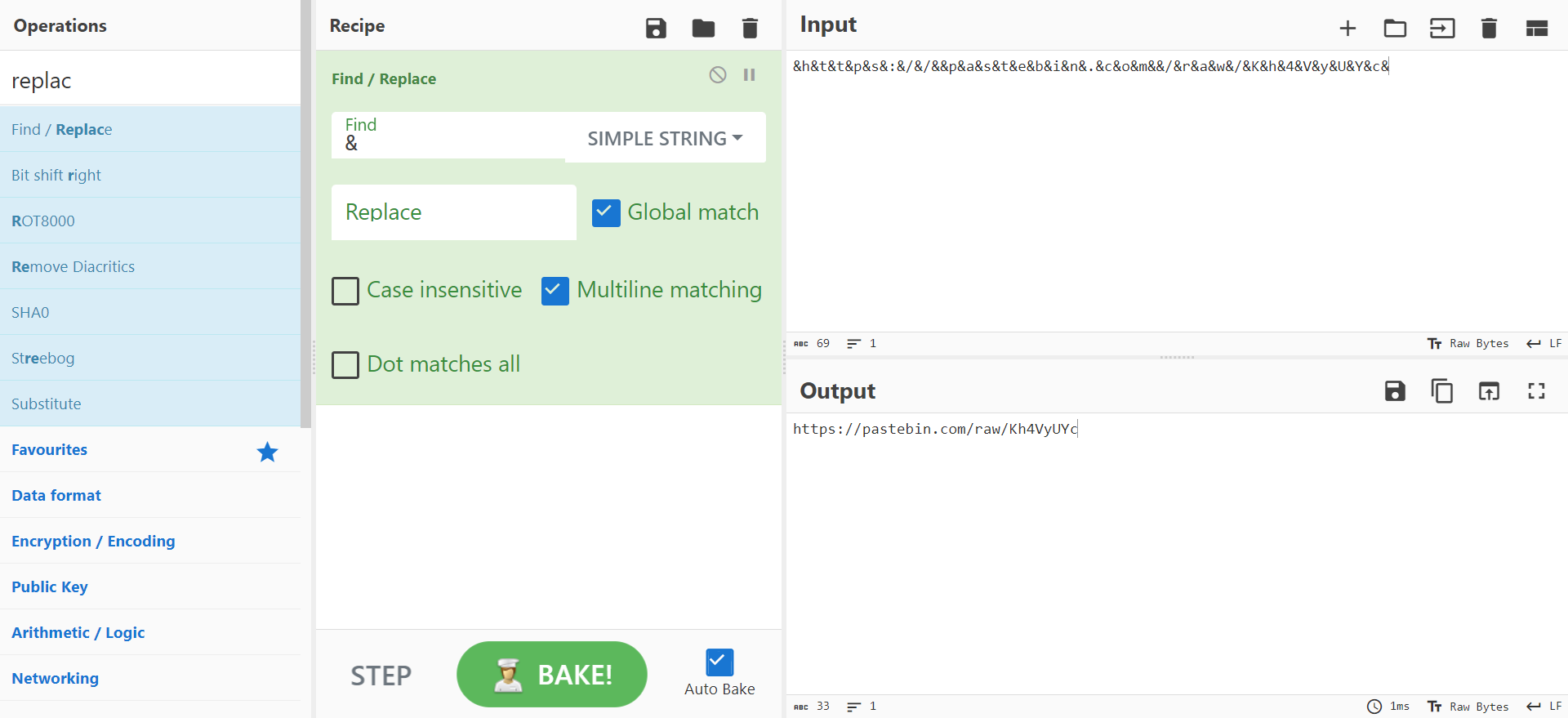The height and width of the screenshot is (718, 1568).
Task: Expand the Encryption / Encoding category
Action: click(93, 541)
